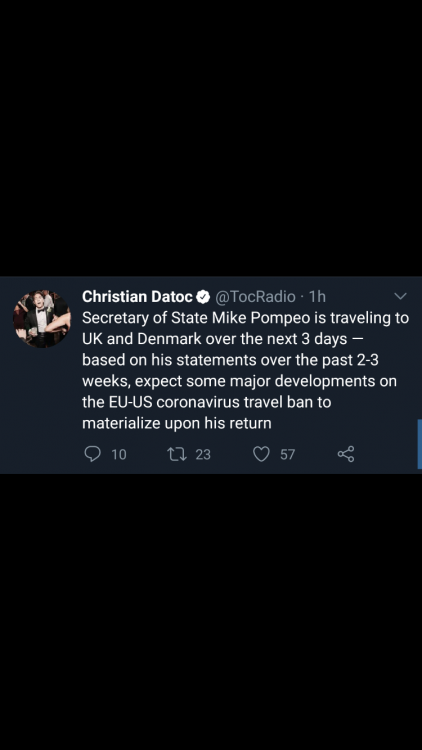The width and height of the screenshot is (422, 750).
Task: Tap the Christian Datoc display name
Action: [x=137, y=297]
